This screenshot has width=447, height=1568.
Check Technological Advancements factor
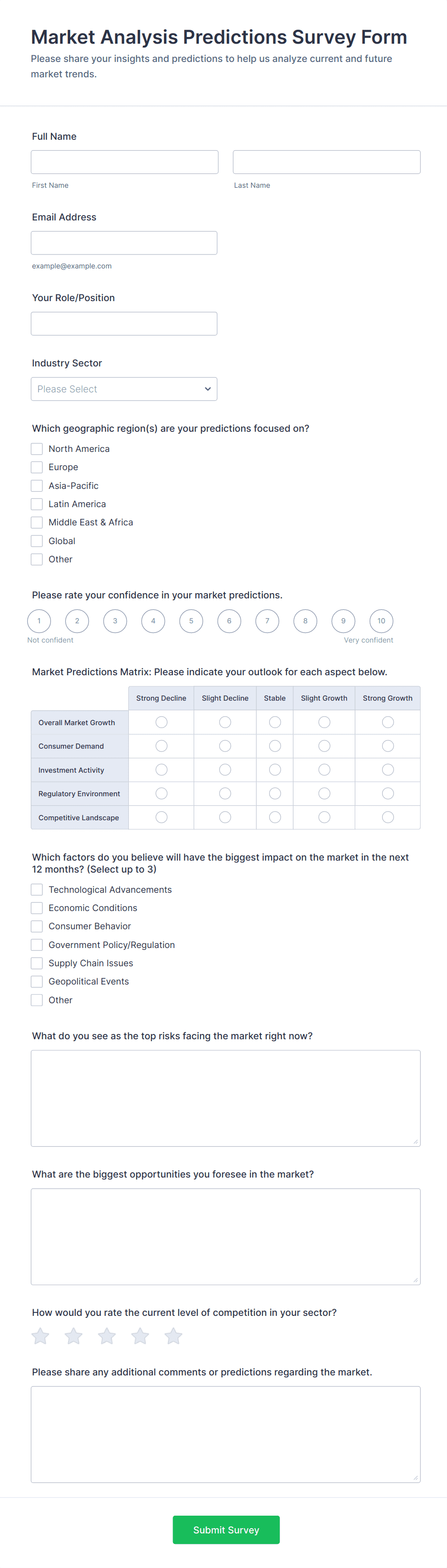(x=37, y=889)
